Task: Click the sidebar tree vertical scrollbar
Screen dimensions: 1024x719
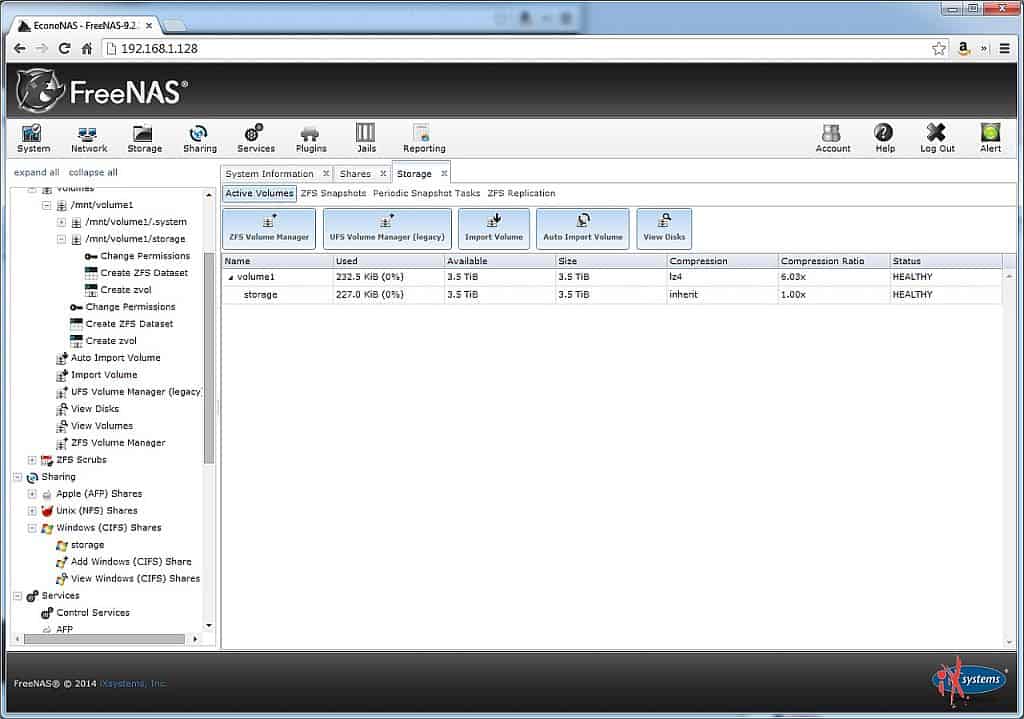Action: pos(209,358)
